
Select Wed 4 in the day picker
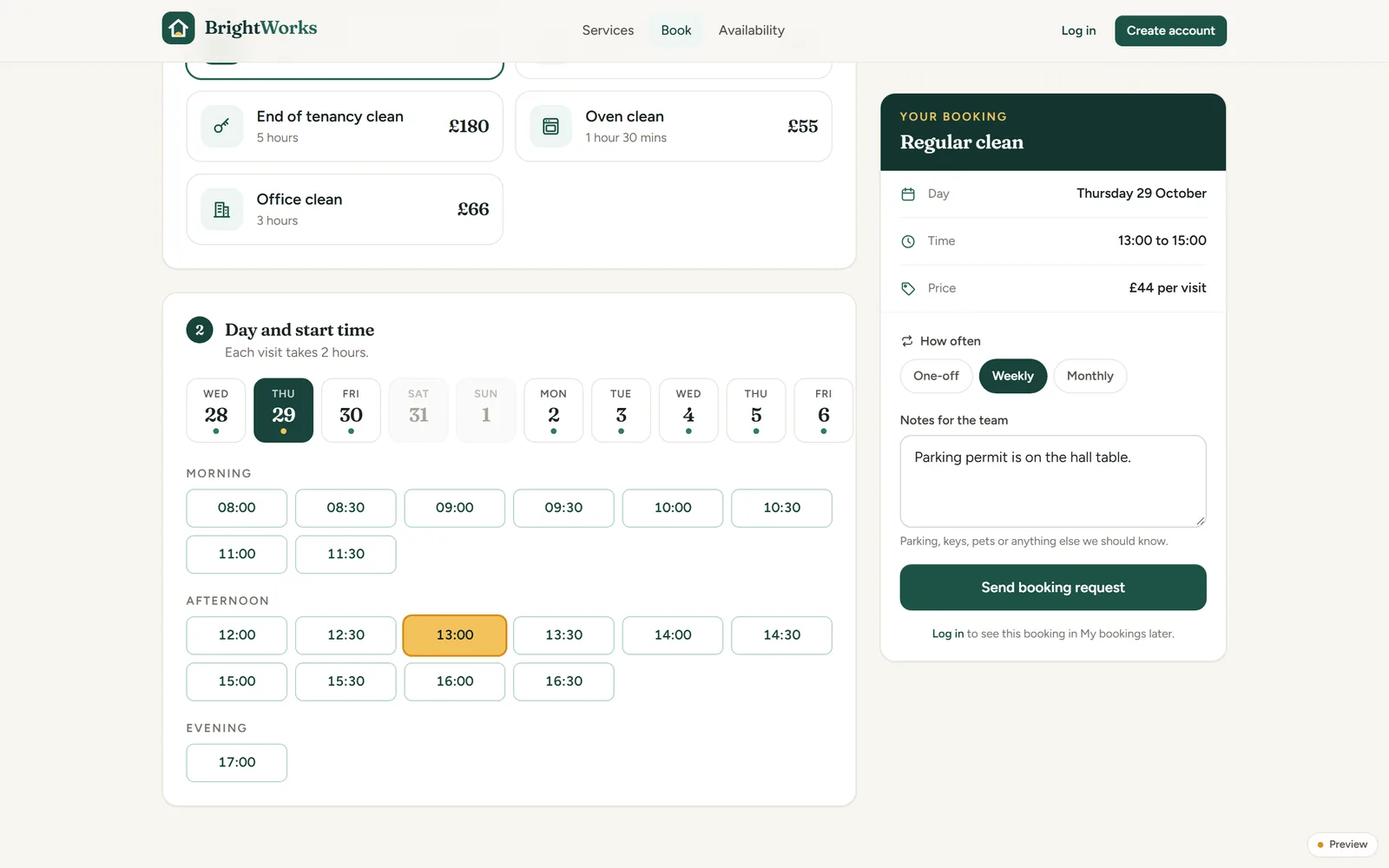[x=688, y=411]
